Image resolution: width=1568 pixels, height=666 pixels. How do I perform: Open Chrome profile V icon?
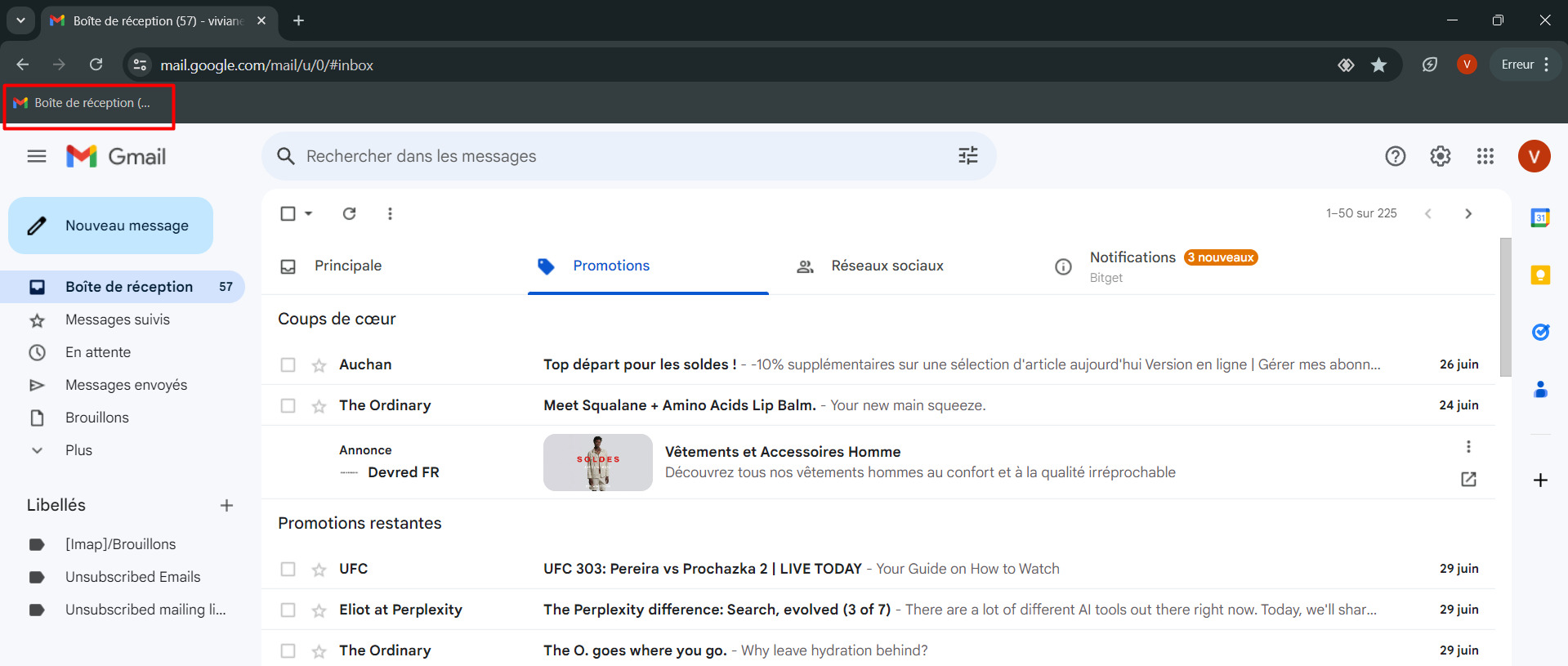pos(1467,65)
